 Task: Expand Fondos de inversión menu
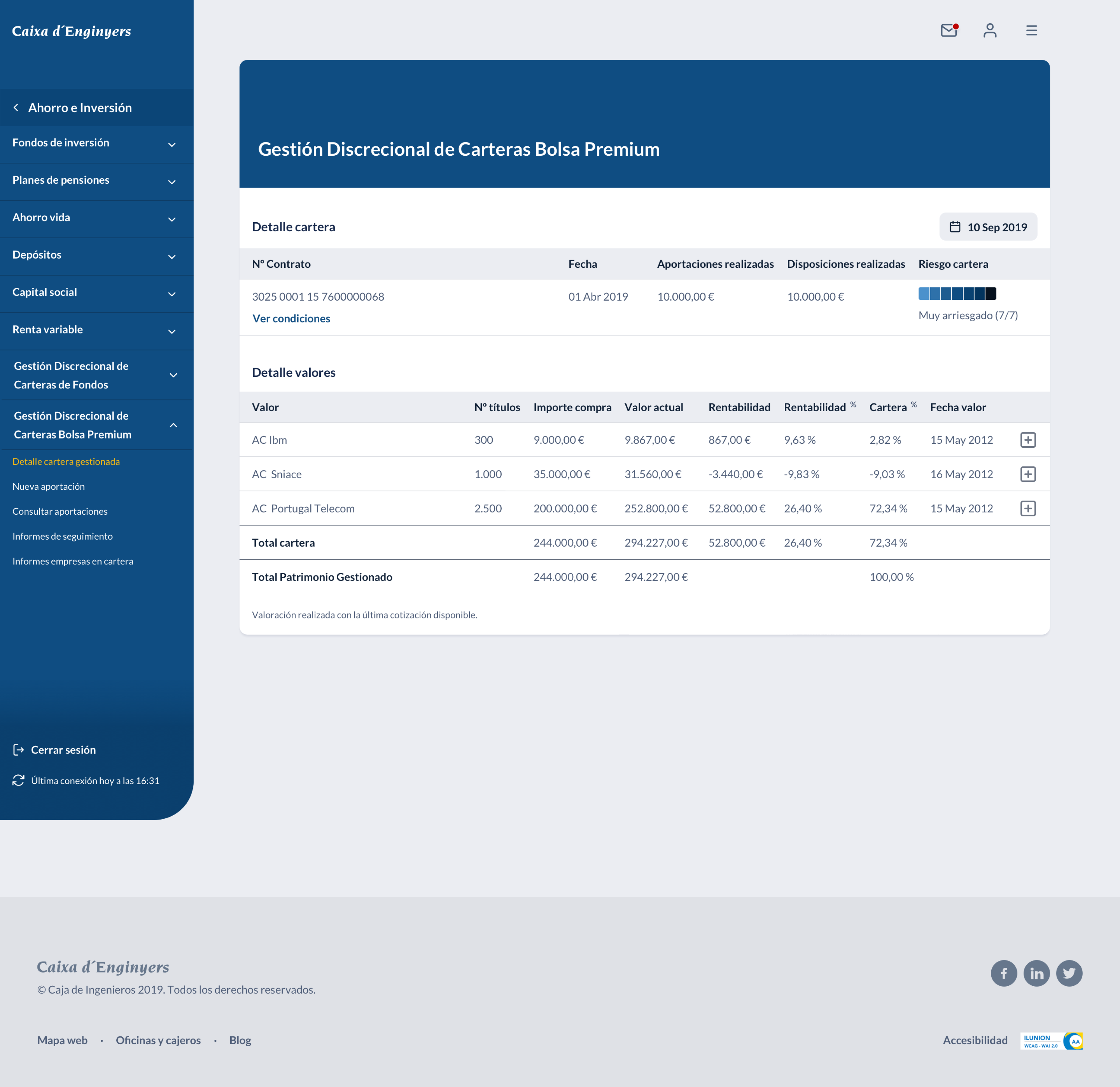(97, 144)
